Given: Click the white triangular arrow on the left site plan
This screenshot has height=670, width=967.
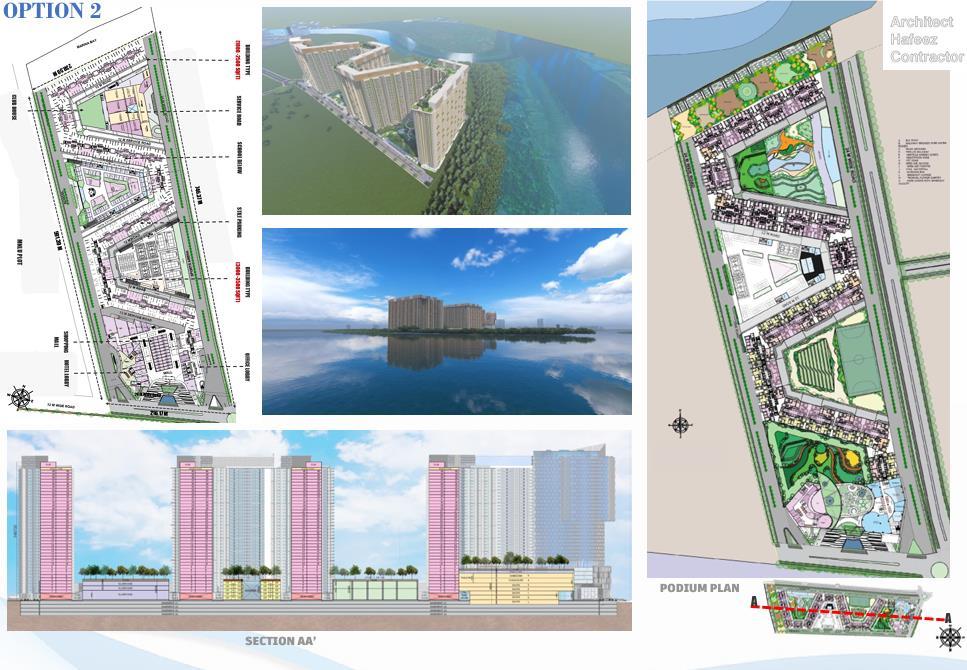Looking at the screenshot, I should [x=214, y=401].
